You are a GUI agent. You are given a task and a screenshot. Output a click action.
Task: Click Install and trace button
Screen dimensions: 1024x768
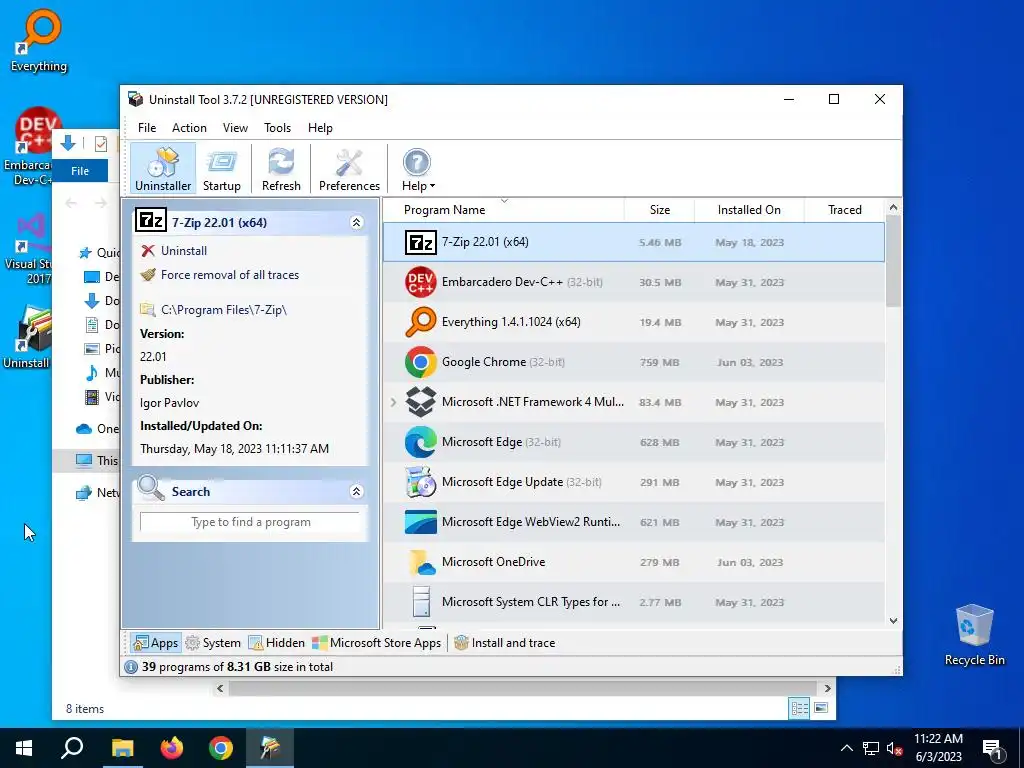[505, 643]
